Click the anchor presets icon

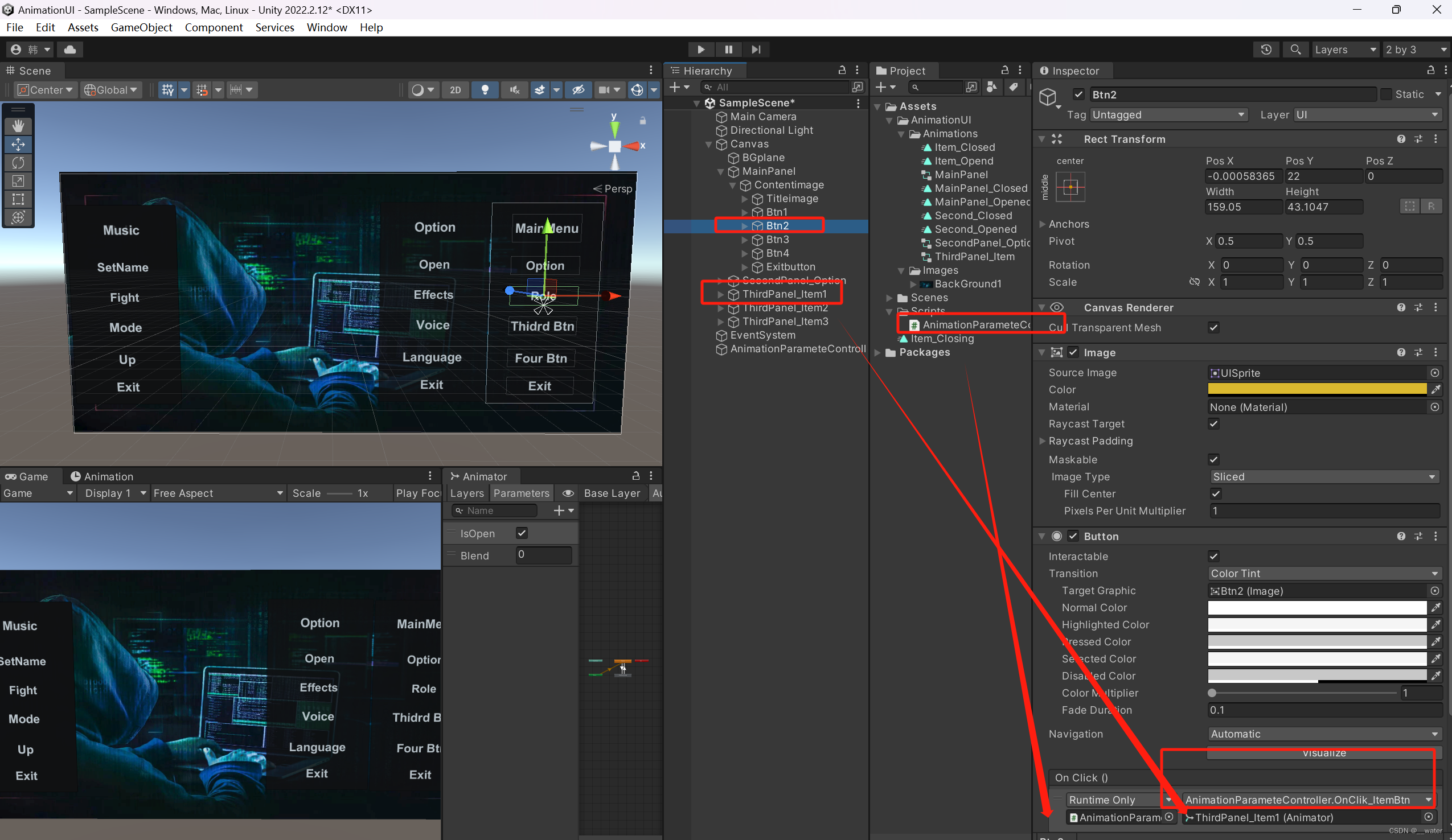[1070, 187]
